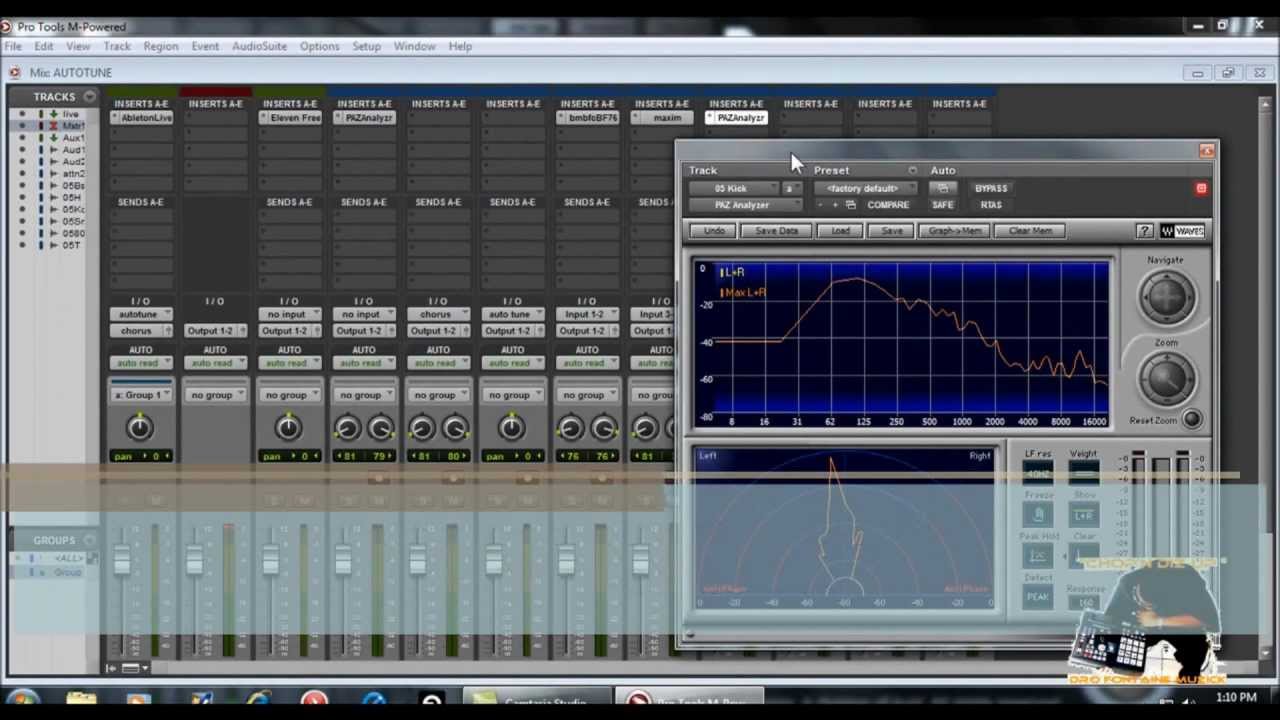Screen dimensions: 1280x720
Task: Toggle visibility dot for track live
Action: [22, 114]
